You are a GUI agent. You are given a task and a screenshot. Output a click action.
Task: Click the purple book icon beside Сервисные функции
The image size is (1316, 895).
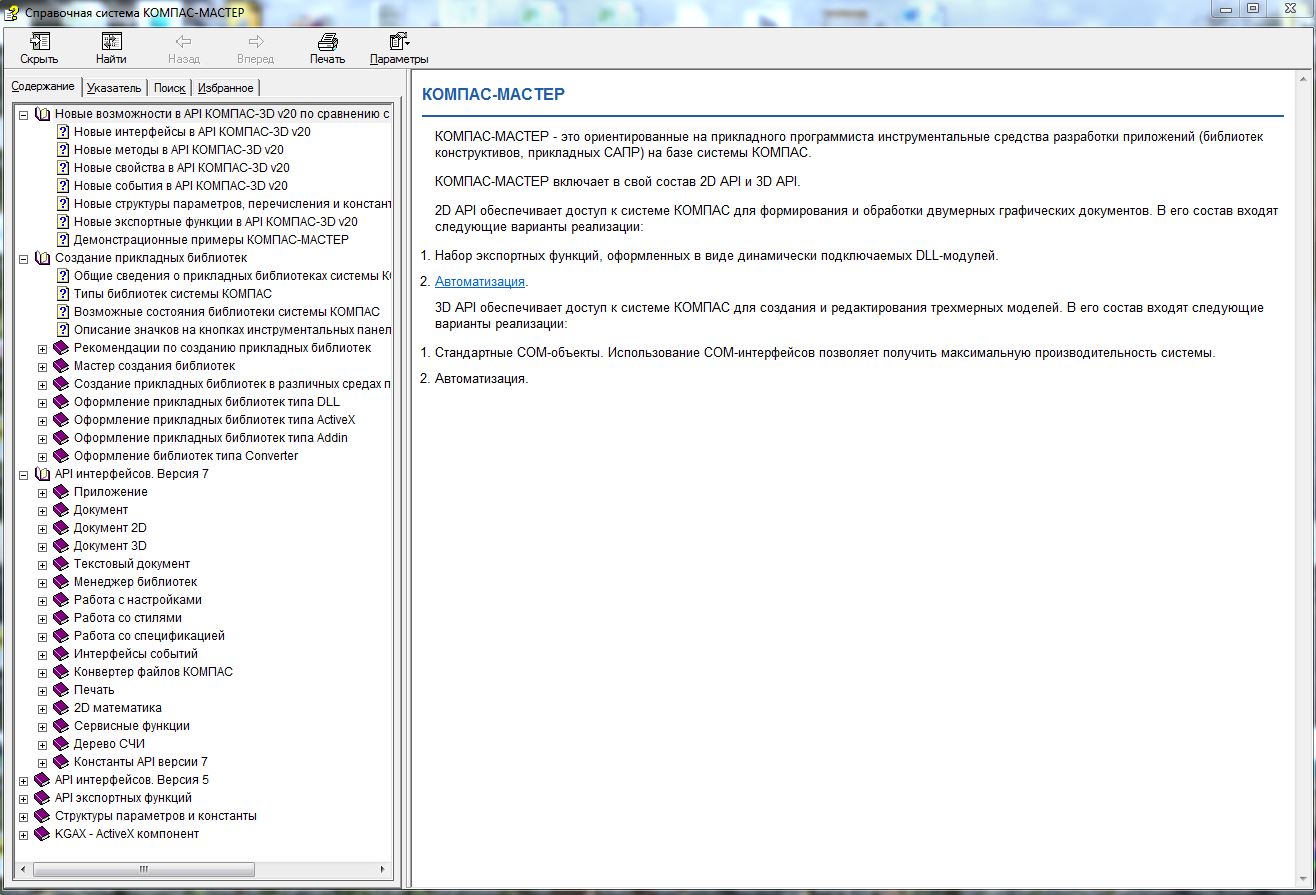pyautogui.click(x=61, y=726)
